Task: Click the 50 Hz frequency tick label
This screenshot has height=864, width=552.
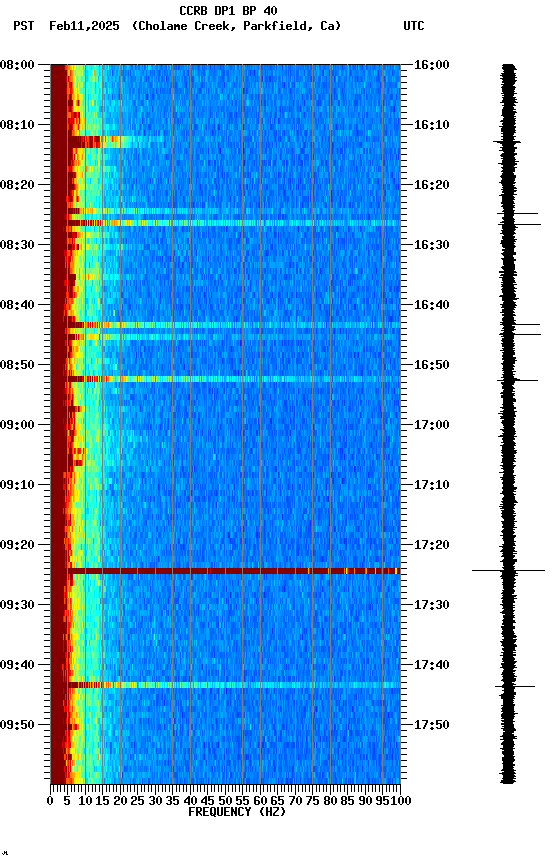Action: point(225,802)
